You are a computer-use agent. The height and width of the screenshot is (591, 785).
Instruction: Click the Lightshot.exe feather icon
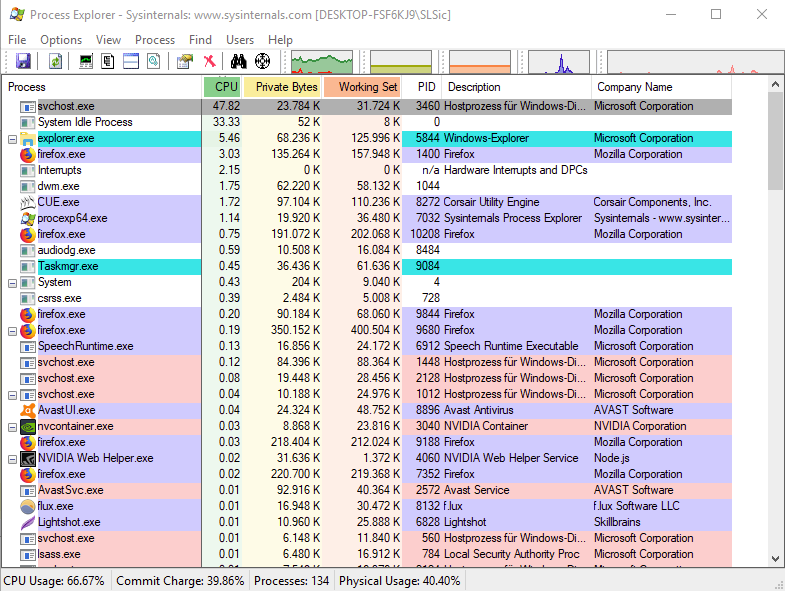pos(28,522)
